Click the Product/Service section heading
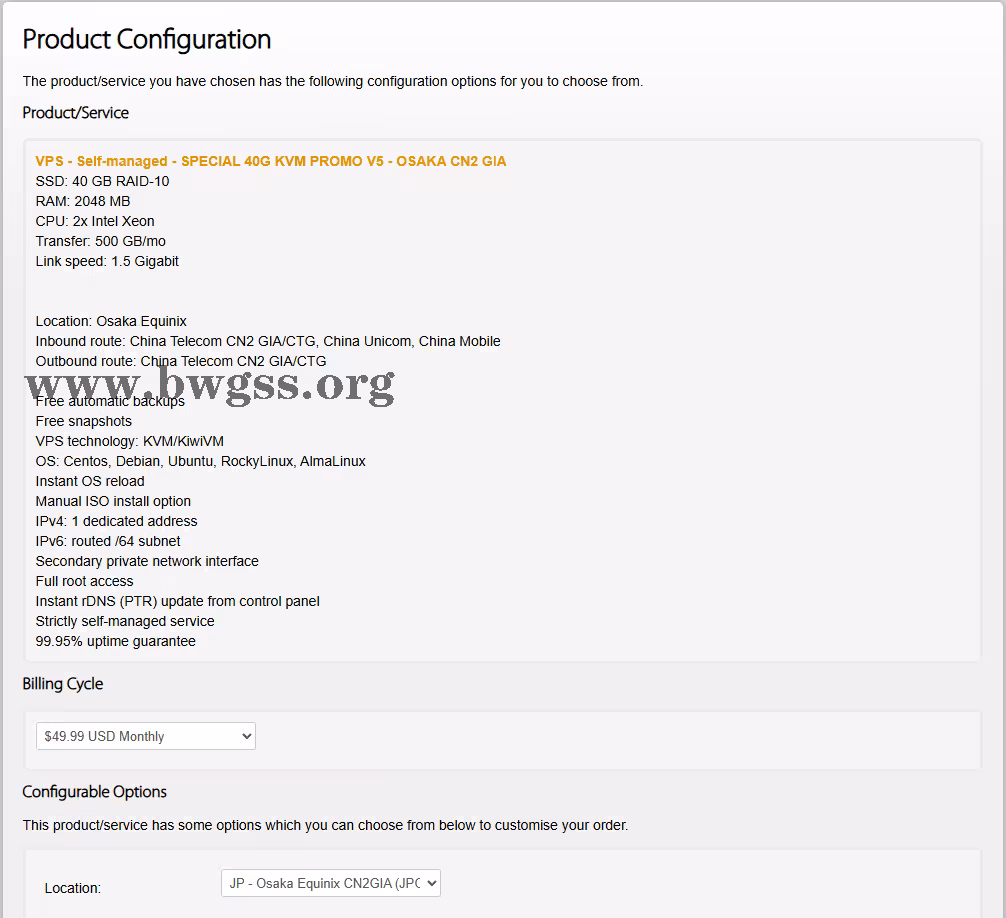1006x918 pixels. pyautogui.click(x=75, y=113)
